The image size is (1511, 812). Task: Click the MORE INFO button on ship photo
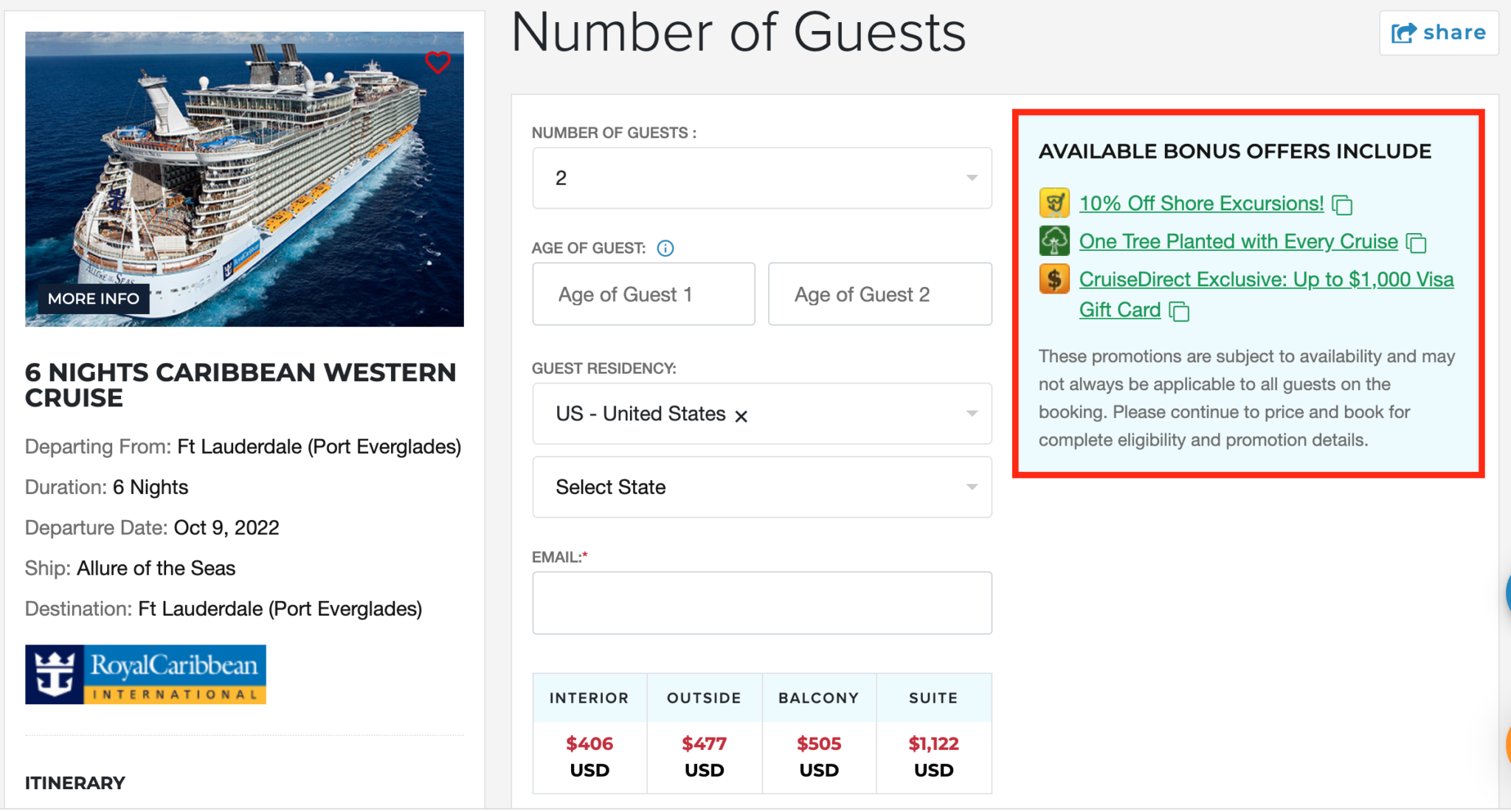point(93,298)
